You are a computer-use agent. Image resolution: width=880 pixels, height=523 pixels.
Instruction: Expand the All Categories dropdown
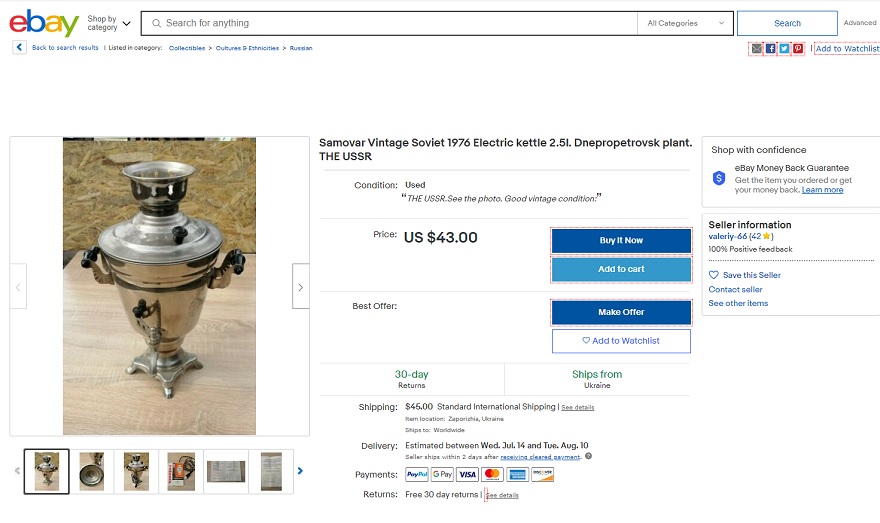tap(685, 24)
